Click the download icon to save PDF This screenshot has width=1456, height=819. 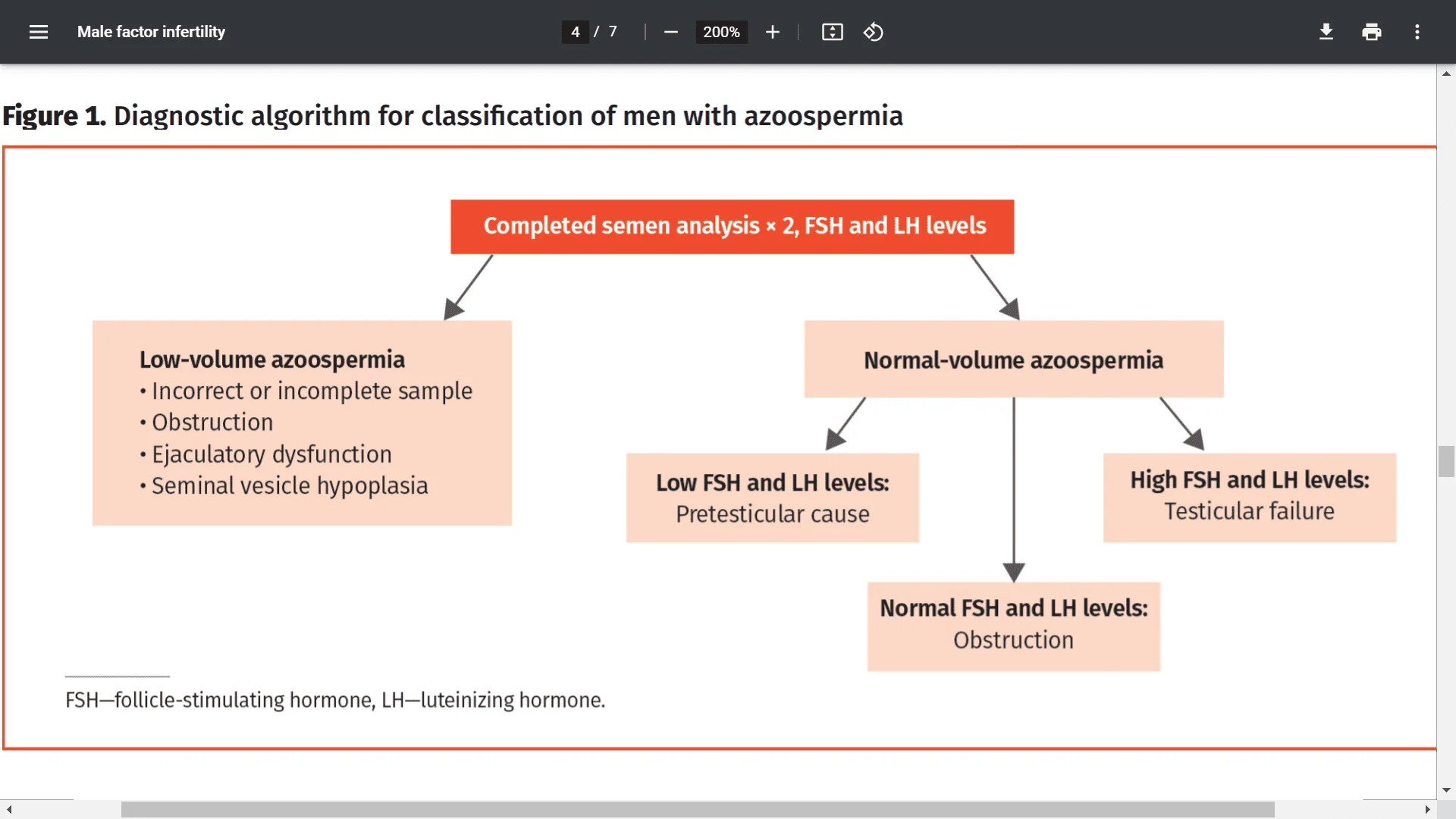1325,31
